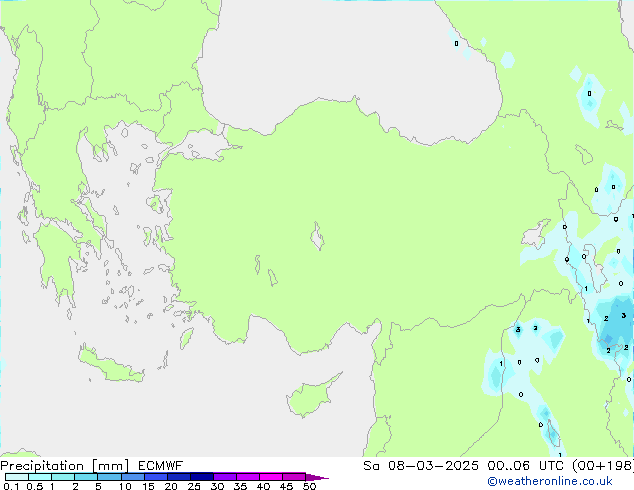Click the above-50 mm legend arrow tip

(317, 477)
